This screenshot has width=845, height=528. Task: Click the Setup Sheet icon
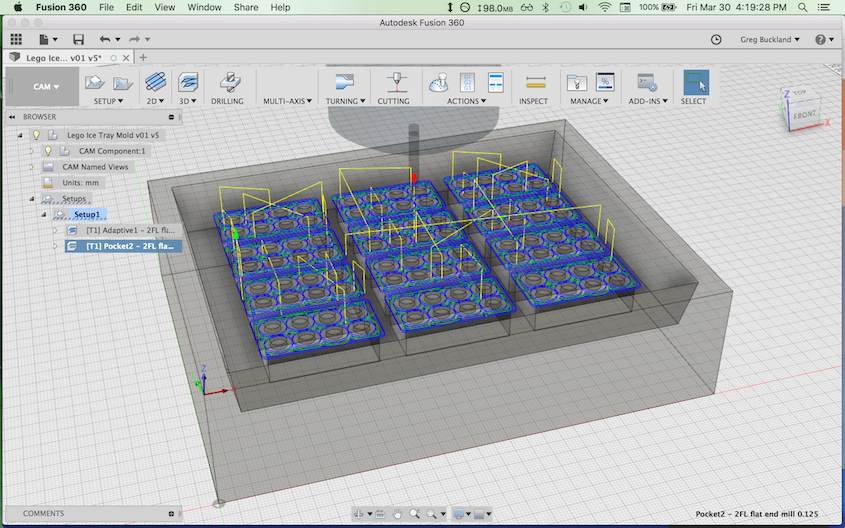pyautogui.click(x=495, y=82)
